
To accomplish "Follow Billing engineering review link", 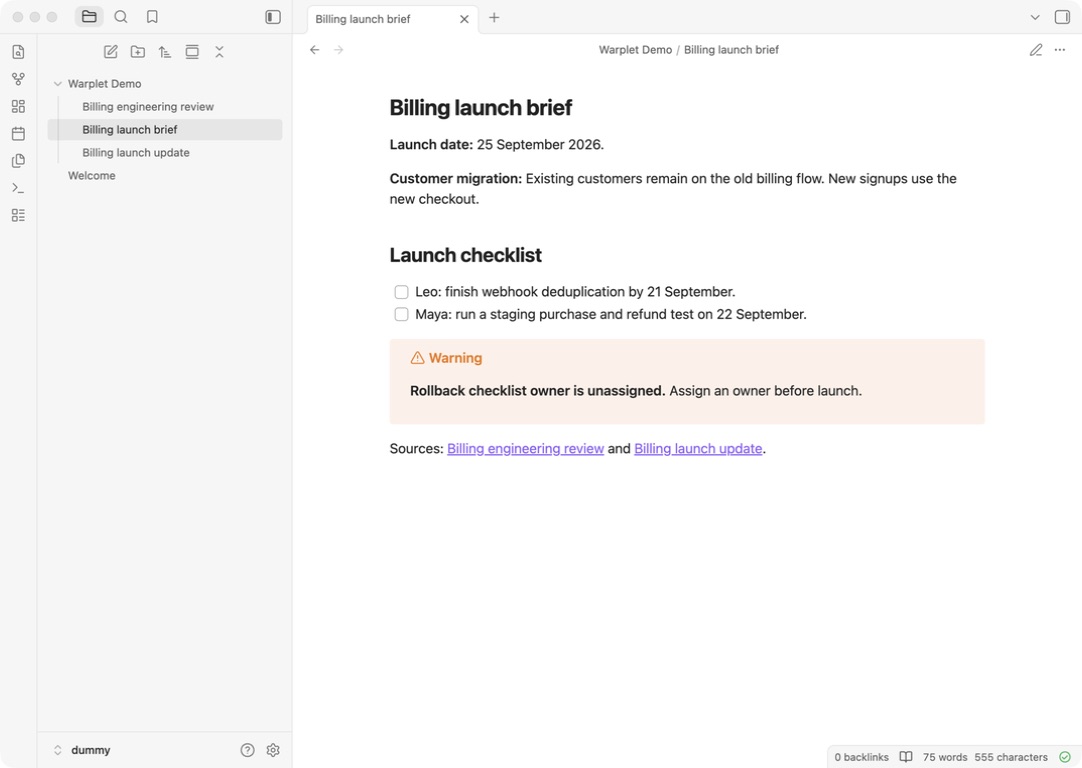I will pyautogui.click(x=525, y=449).
